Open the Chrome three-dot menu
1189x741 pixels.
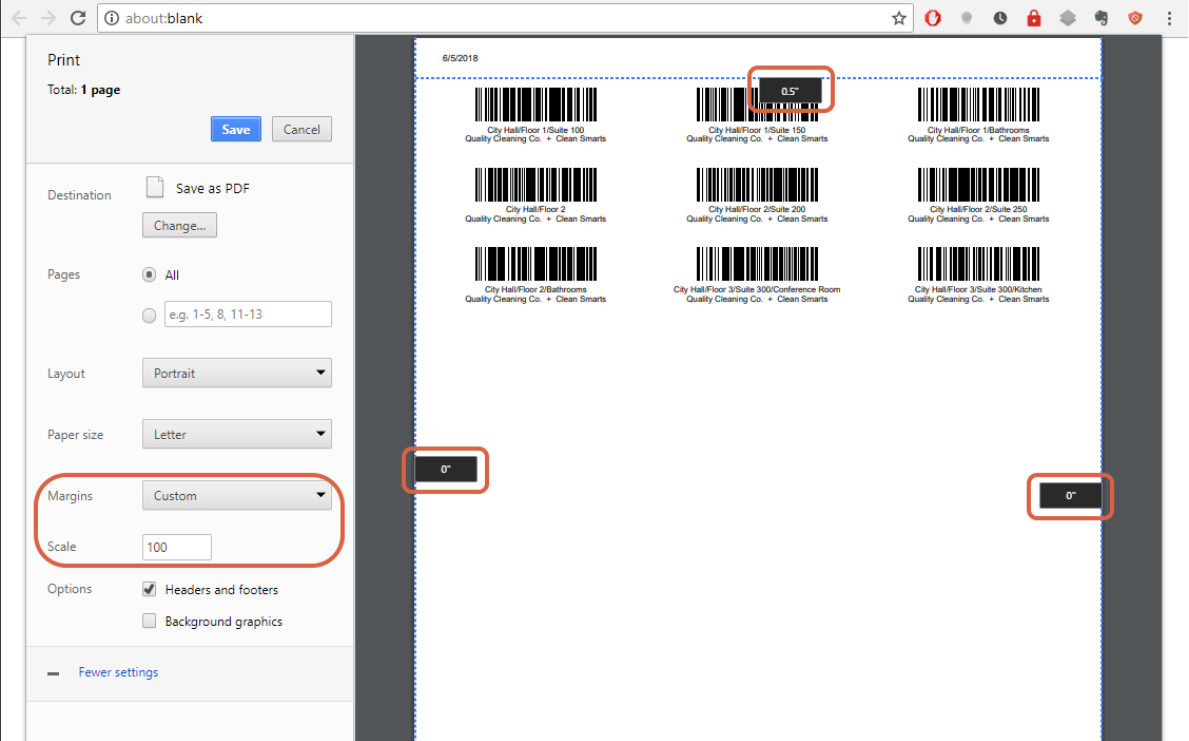click(x=1169, y=18)
